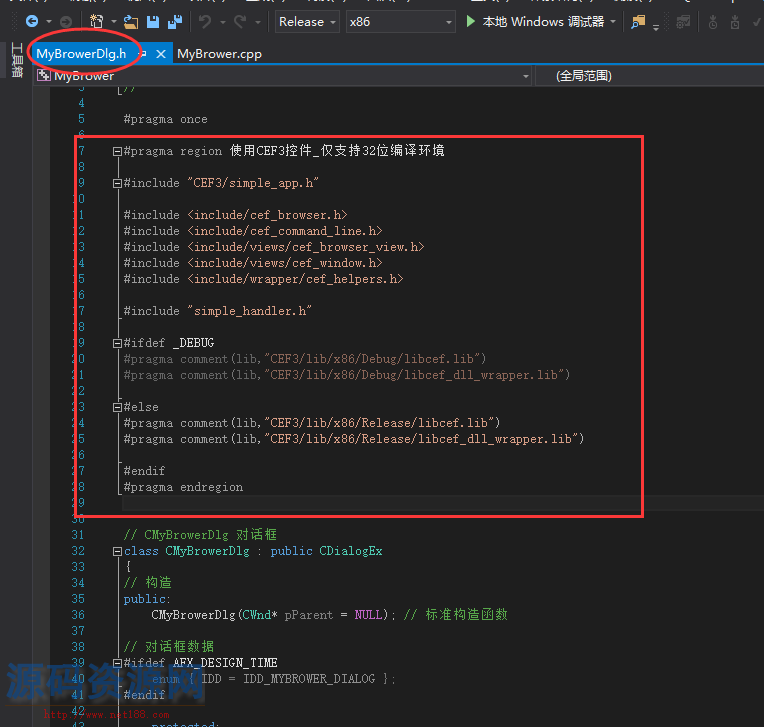Open the 工具箱 side panel tab

[x=17, y=60]
